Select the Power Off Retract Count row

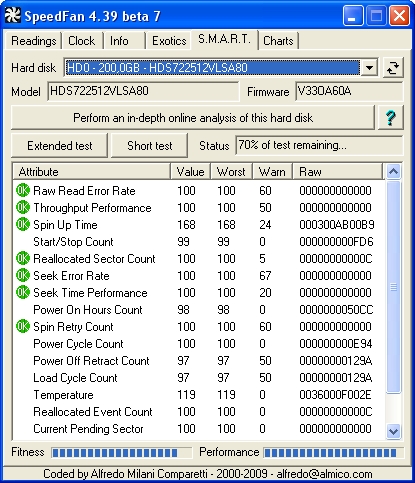199,360
